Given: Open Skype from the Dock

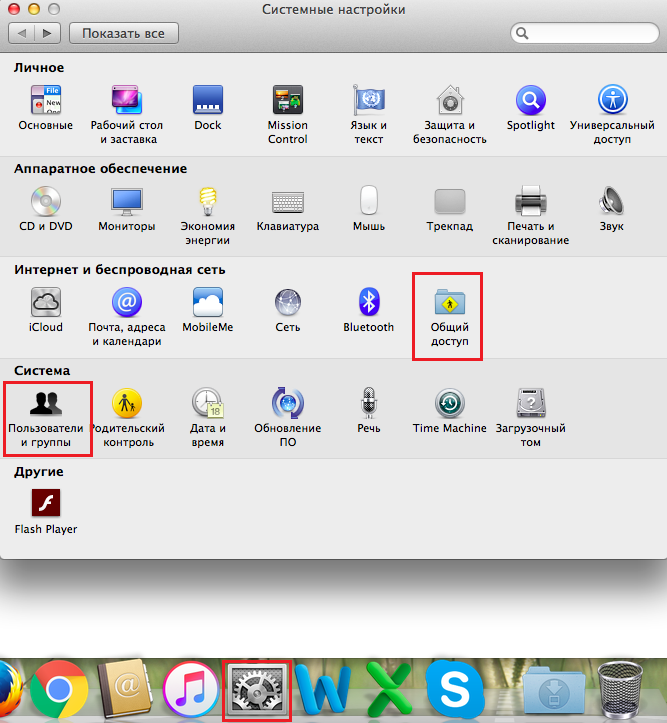Looking at the screenshot, I should [455, 690].
